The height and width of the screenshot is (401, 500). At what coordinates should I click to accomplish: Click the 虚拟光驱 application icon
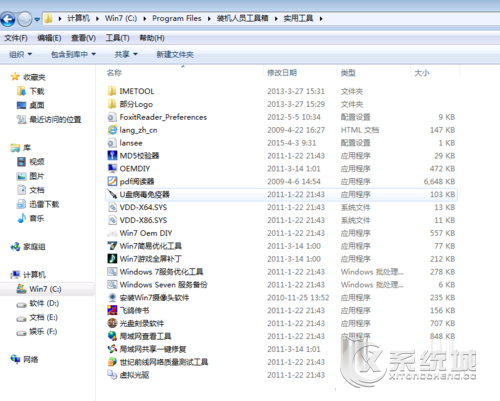click(x=112, y=375)
